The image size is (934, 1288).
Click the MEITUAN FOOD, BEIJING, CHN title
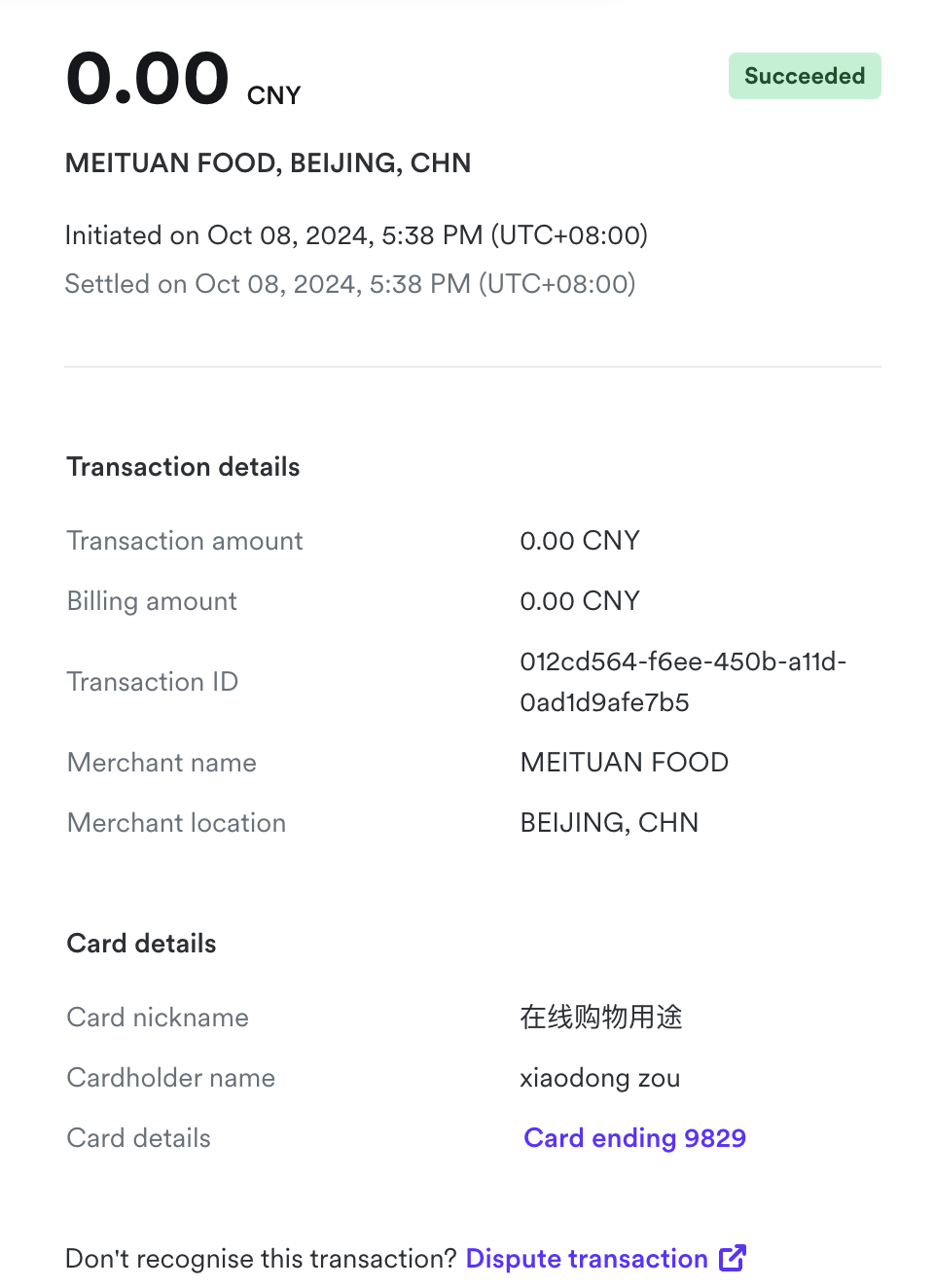click(x=268, y=162)
